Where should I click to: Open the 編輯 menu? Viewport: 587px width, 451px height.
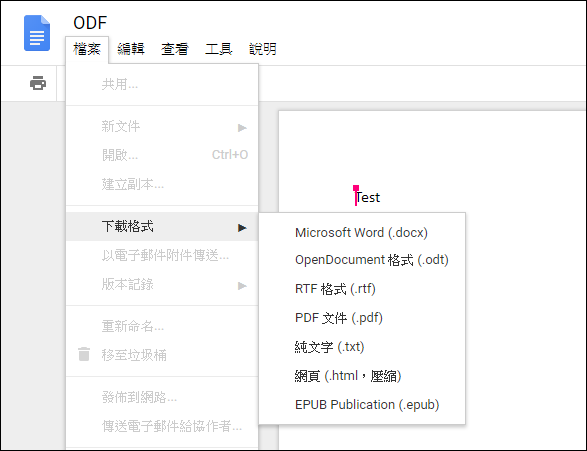coord(131,49)
